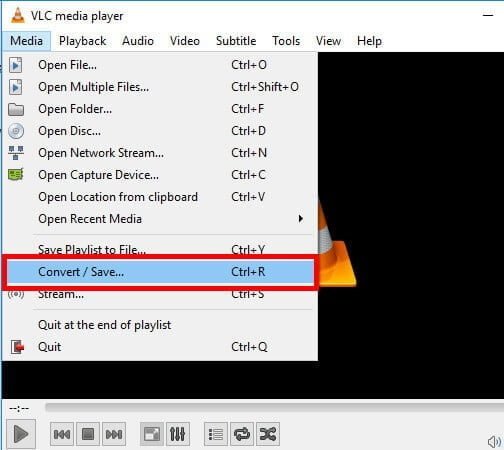
Task: Click the Previous media button
Action: click(62, 434)
